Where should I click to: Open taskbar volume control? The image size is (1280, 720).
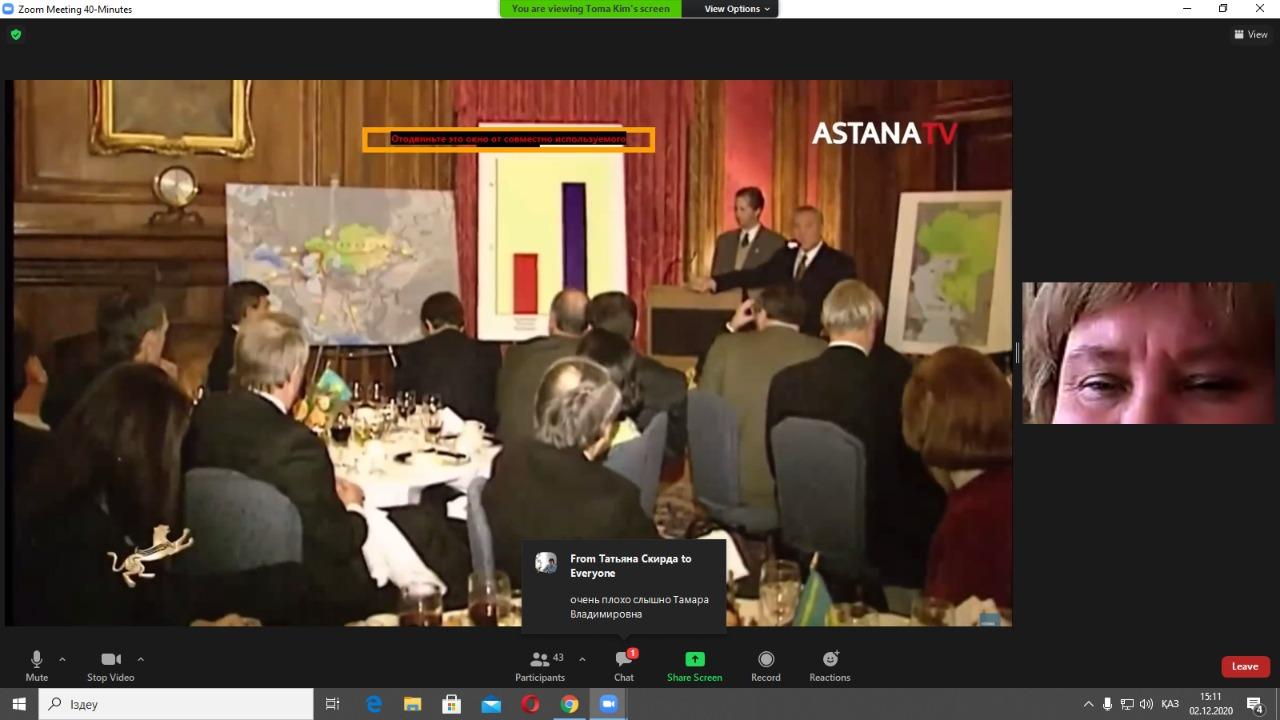[x=1146, y=704]
